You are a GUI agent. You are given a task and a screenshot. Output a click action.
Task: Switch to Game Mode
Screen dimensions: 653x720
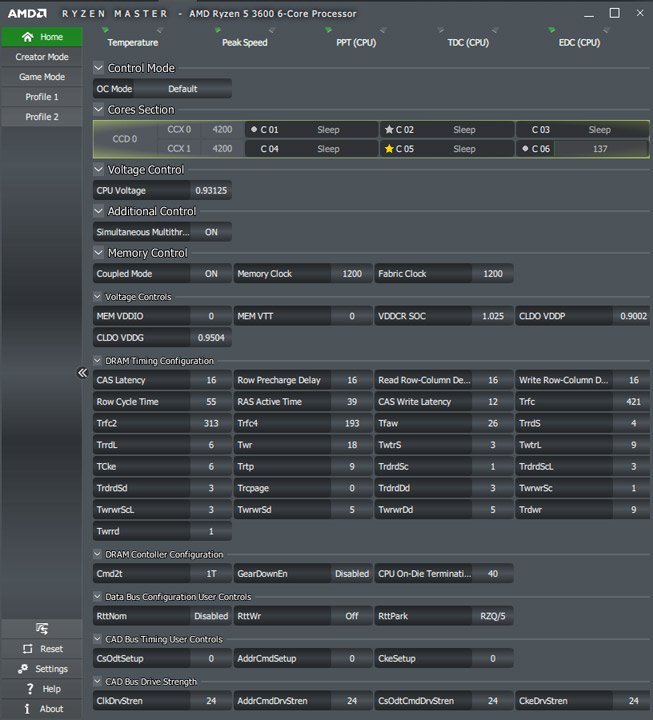(42, 77)
